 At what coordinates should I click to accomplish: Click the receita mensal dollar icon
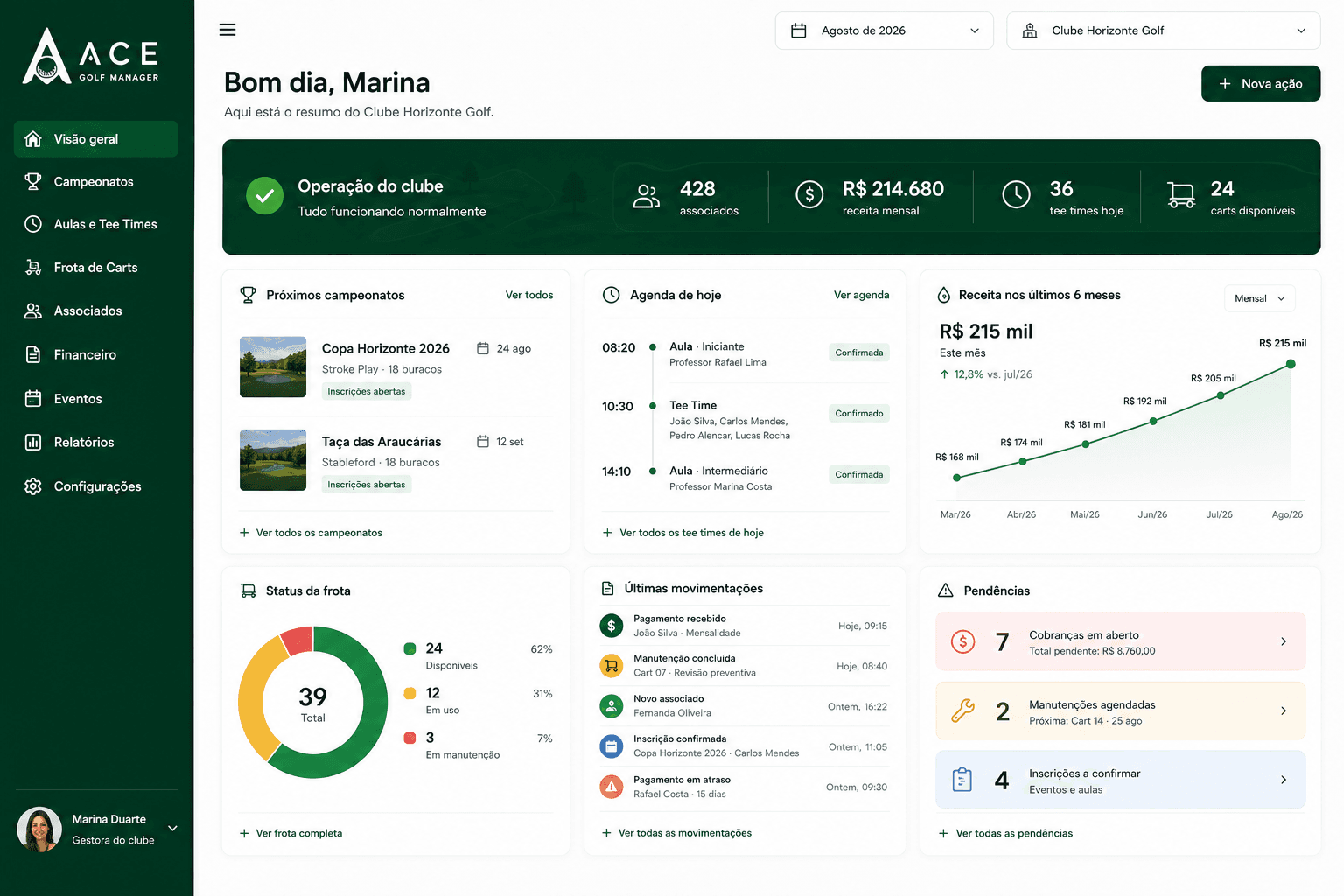[x=809, y=194]
